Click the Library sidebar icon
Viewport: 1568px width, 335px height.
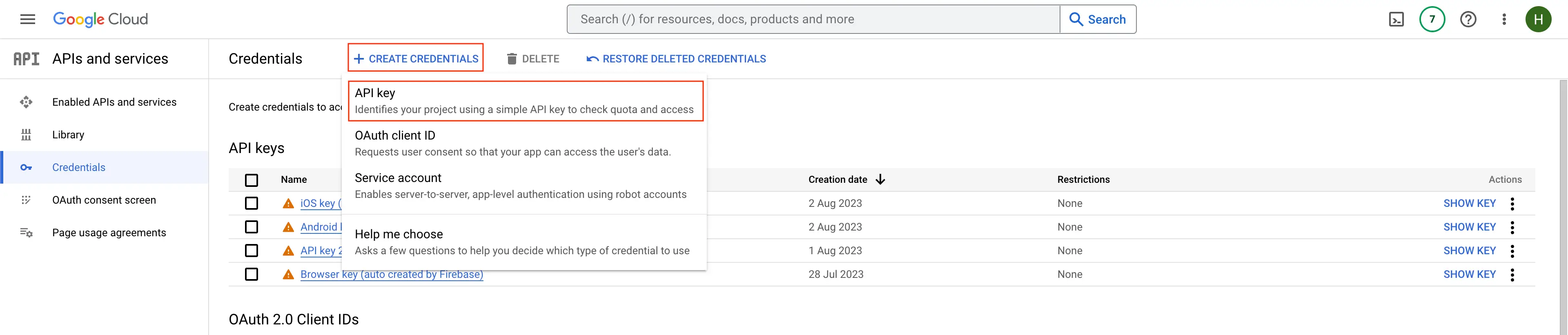pyautogui.click(x=26, y=135)
